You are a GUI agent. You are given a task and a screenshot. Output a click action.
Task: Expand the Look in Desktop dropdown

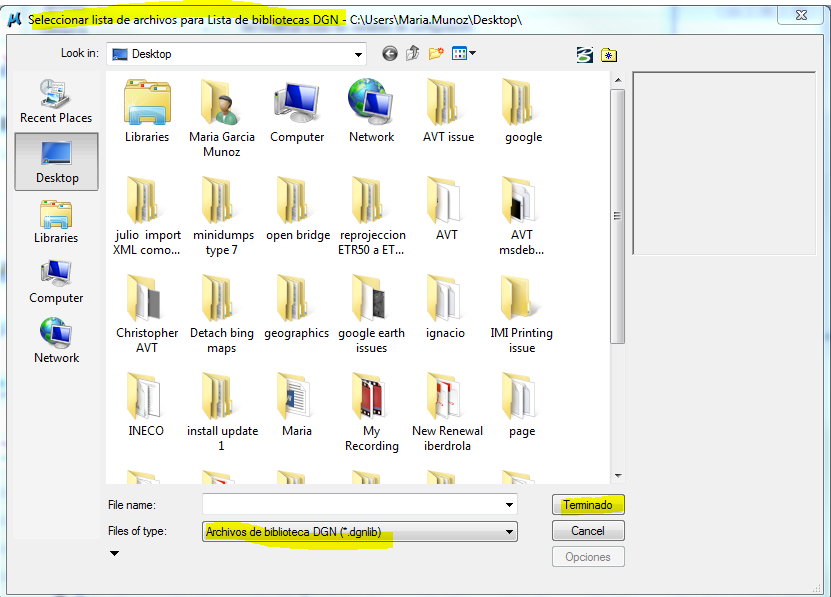(358, 54)
